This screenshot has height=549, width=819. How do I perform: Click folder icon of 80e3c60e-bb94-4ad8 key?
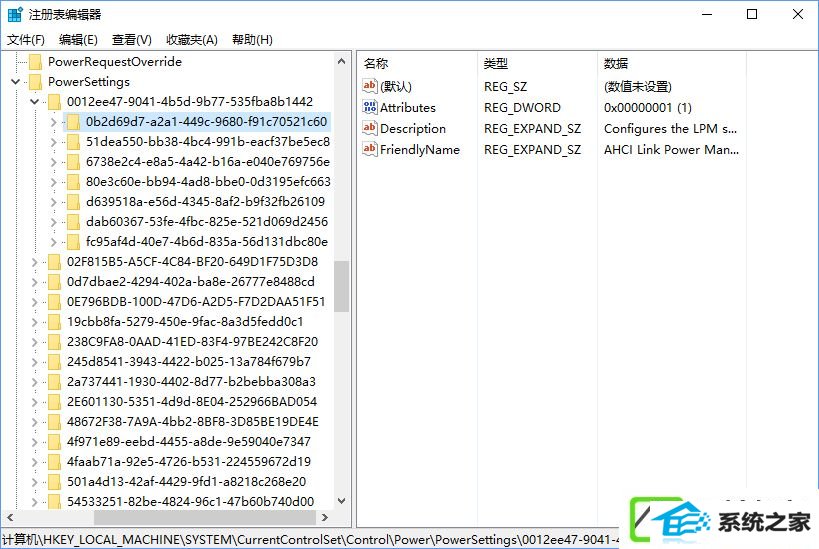click(73, 182)
